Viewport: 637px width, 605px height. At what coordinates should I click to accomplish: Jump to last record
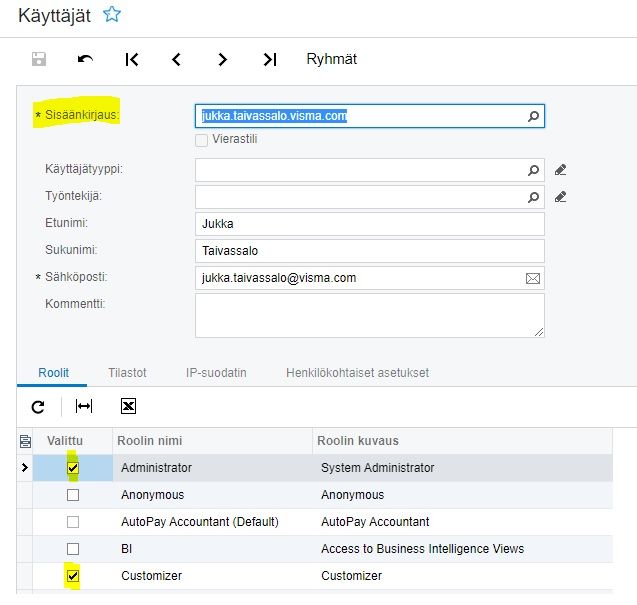pyautogui.click(x=269, y=59)
